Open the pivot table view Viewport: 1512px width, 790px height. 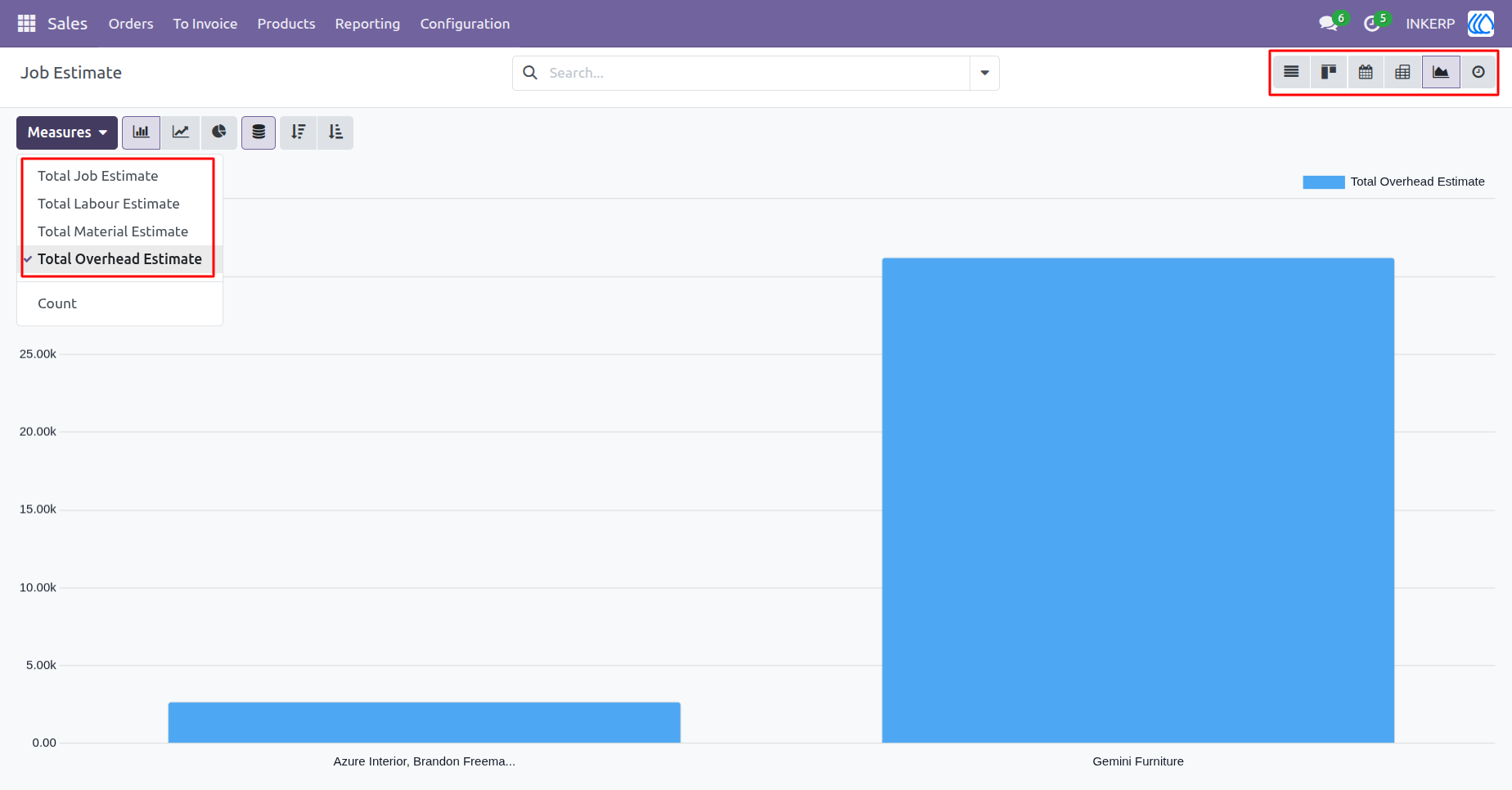pyautogui.click(x=1402, y=72)
